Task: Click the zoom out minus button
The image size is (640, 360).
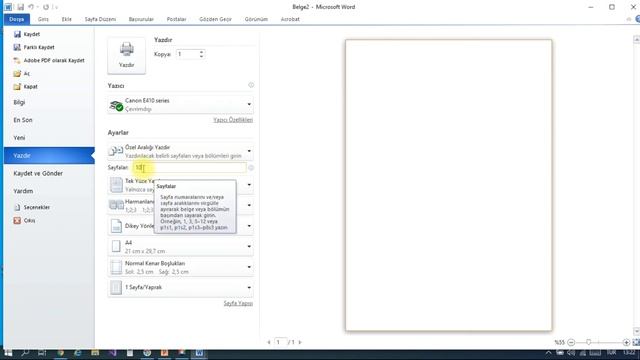Action: (571, 342)
